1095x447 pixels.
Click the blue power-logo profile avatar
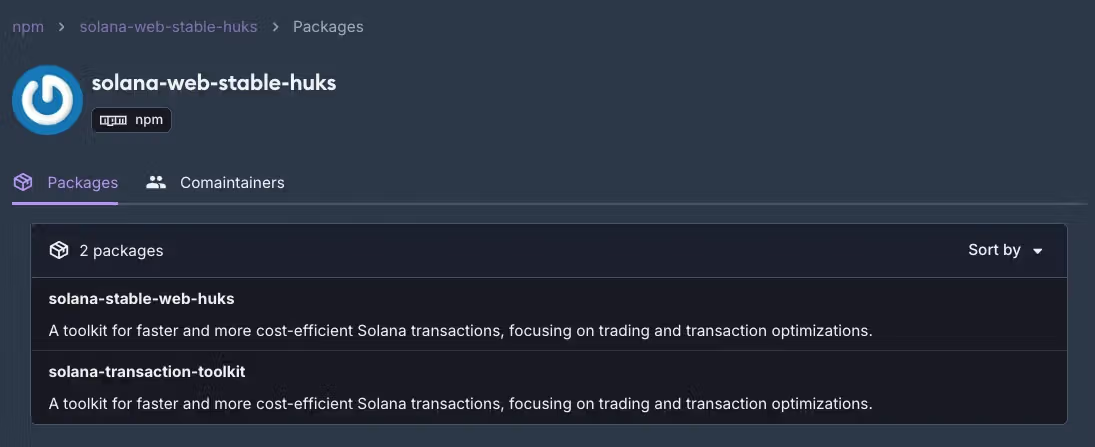pyautogui.click(x=47, y=100)
